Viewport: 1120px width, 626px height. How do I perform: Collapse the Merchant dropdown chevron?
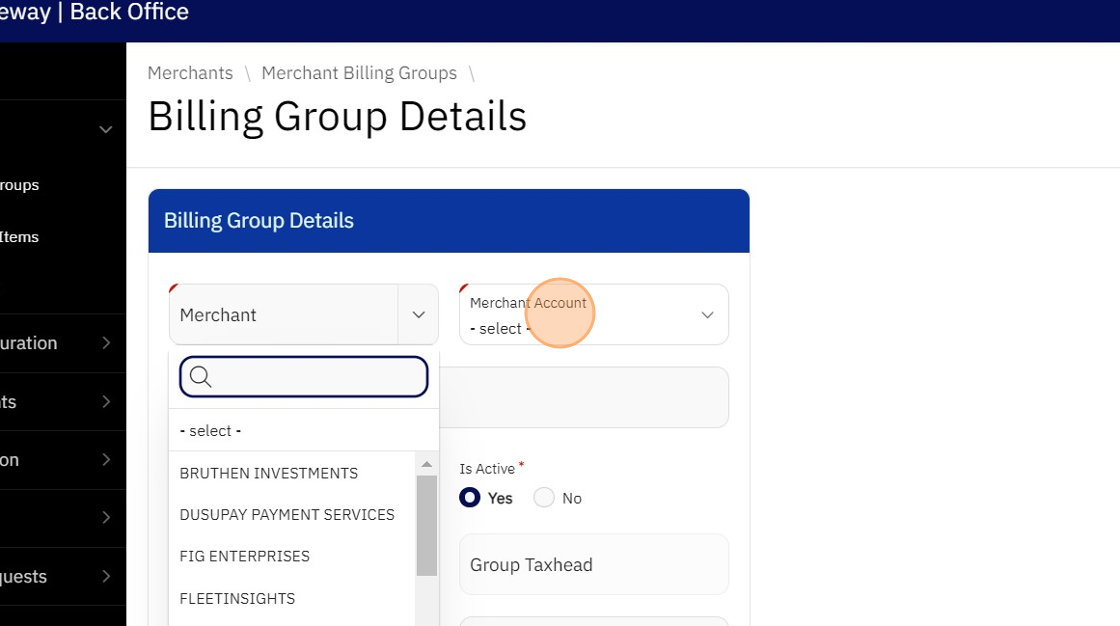tap(418, 315)
